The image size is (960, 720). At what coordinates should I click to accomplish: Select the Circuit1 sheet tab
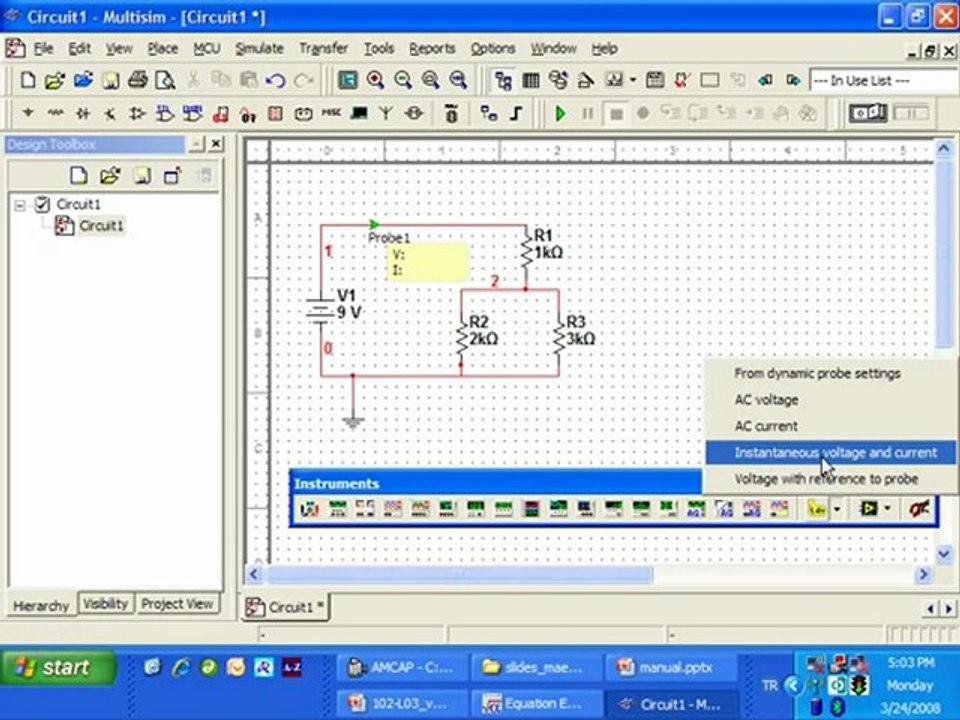(287, 607)
